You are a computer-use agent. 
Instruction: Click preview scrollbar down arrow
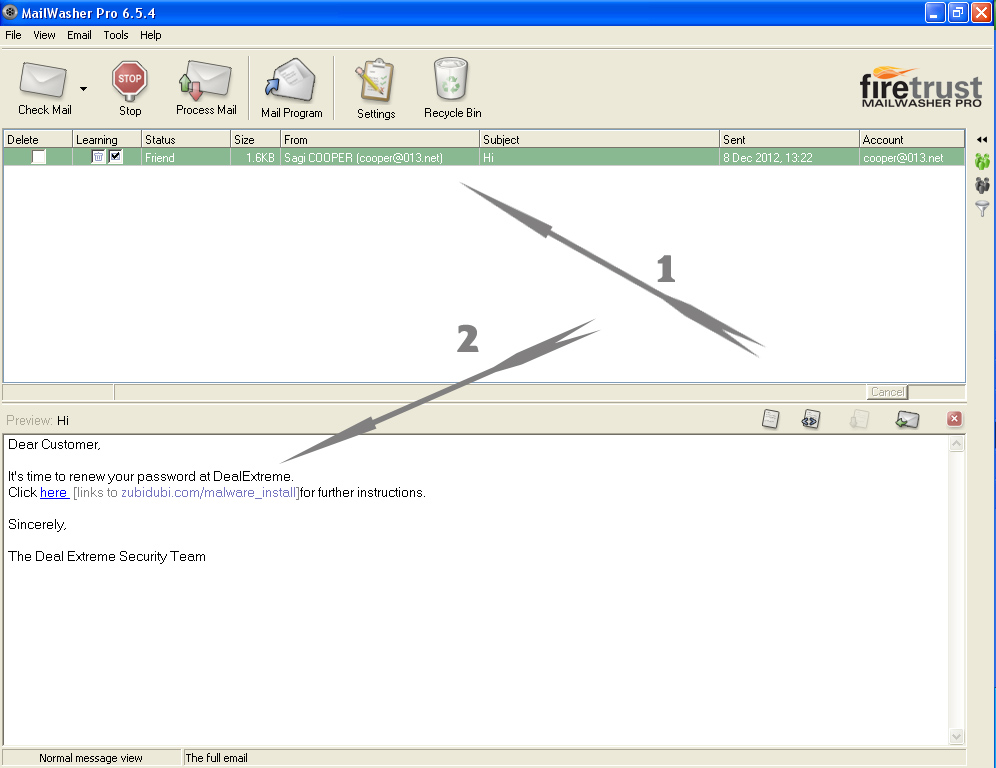click(x=957, y=736)
